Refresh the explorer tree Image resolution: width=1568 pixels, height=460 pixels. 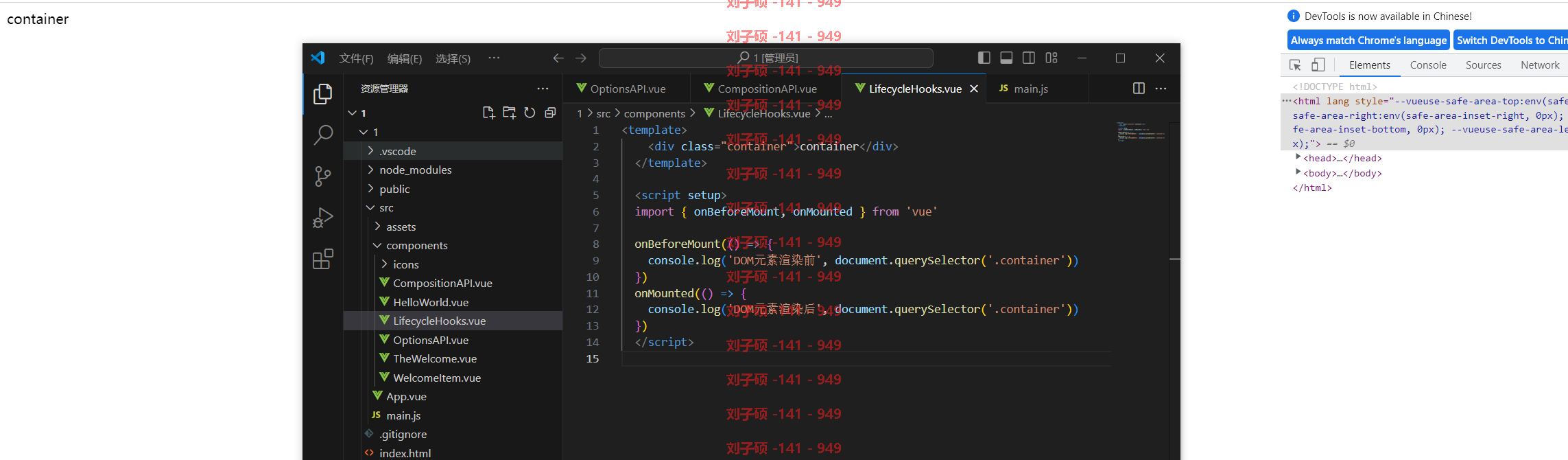[x=530, y=113]
